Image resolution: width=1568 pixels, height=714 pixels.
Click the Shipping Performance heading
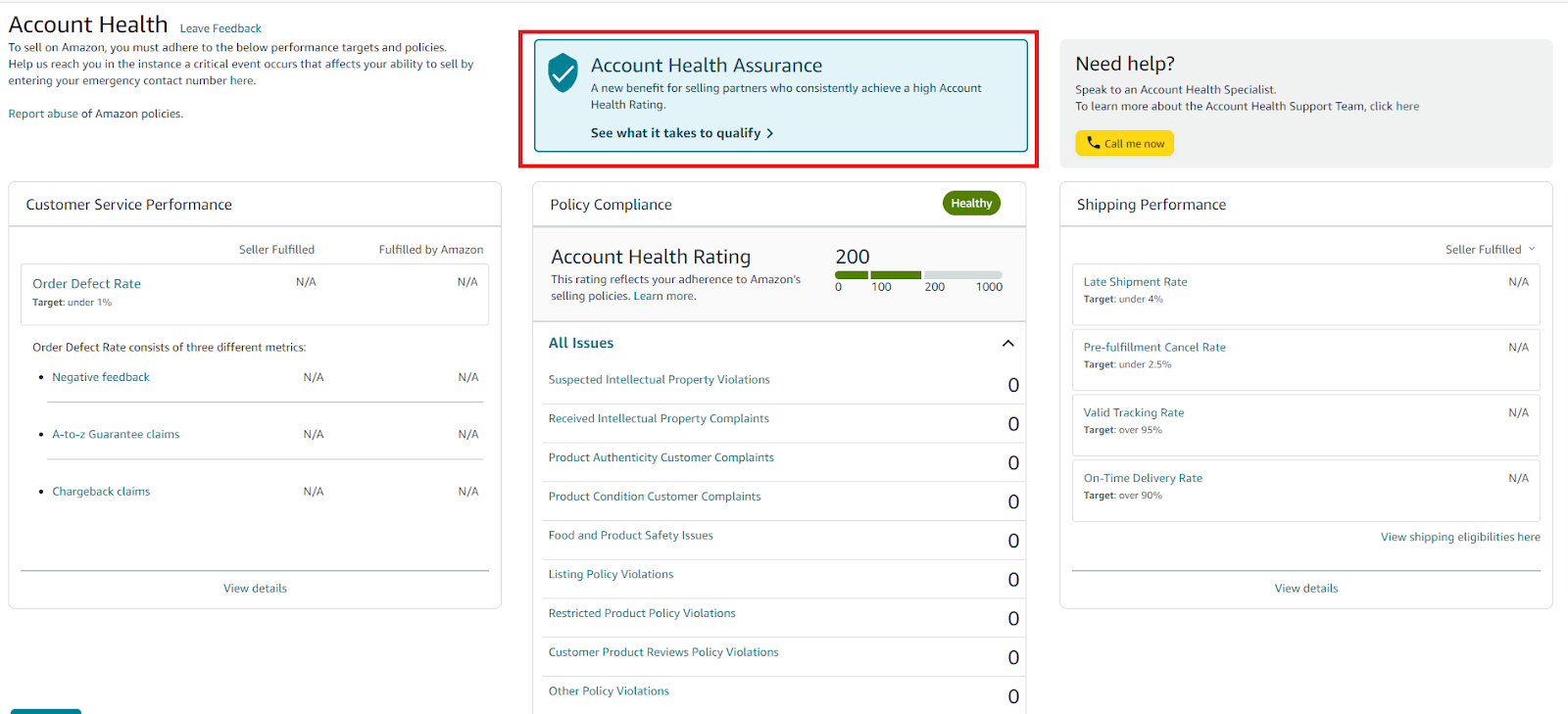tap(1151, 205)
